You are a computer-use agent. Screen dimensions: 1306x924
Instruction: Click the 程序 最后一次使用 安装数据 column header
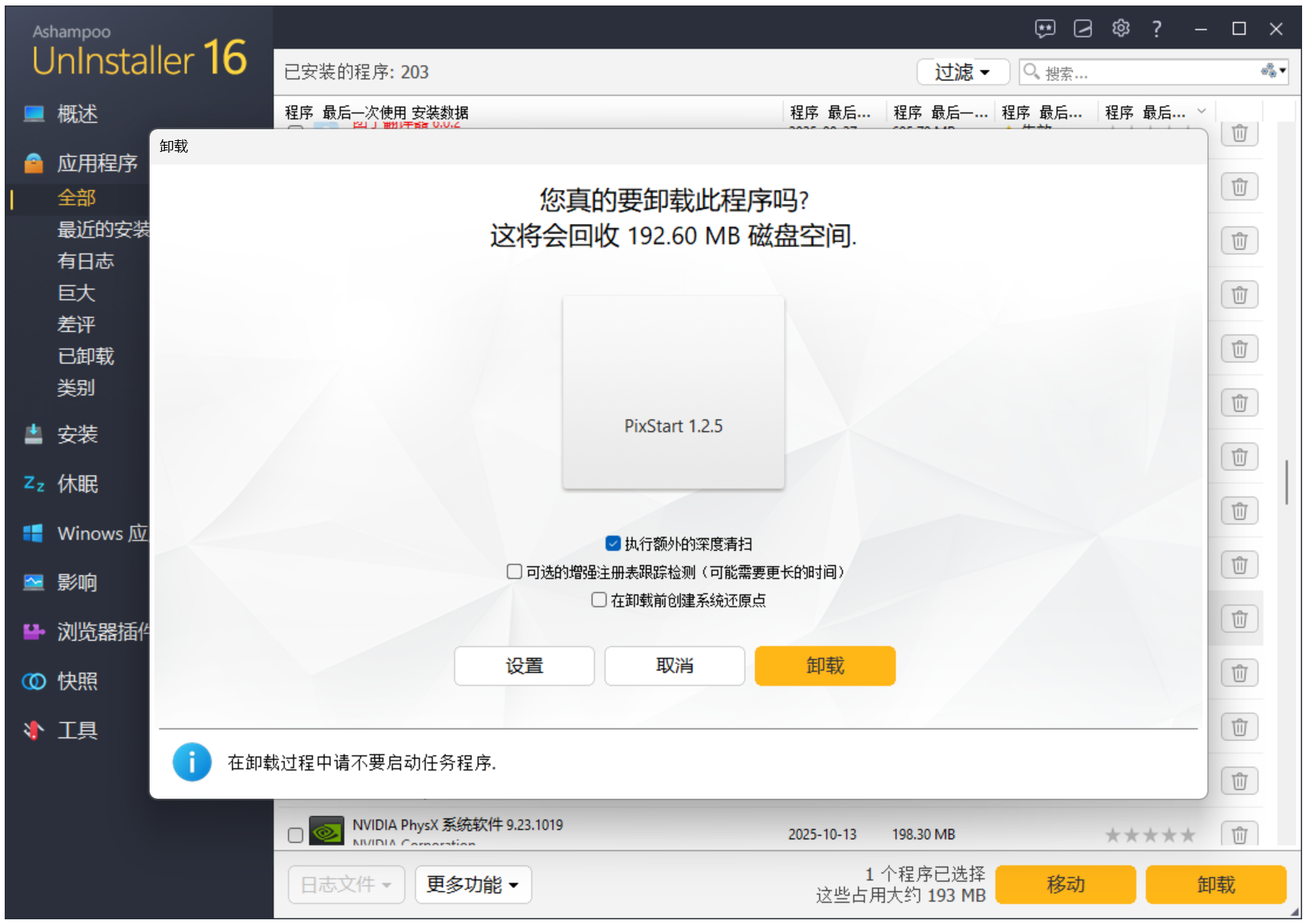coord(377,113)
